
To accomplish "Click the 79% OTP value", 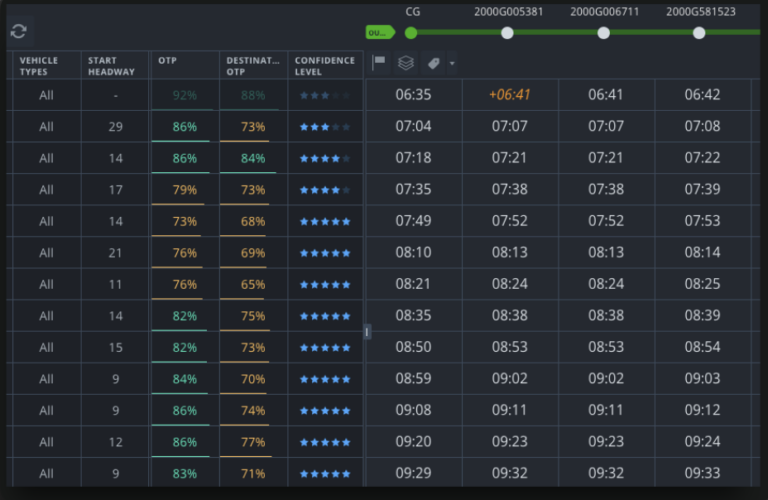I will (185, 190).
